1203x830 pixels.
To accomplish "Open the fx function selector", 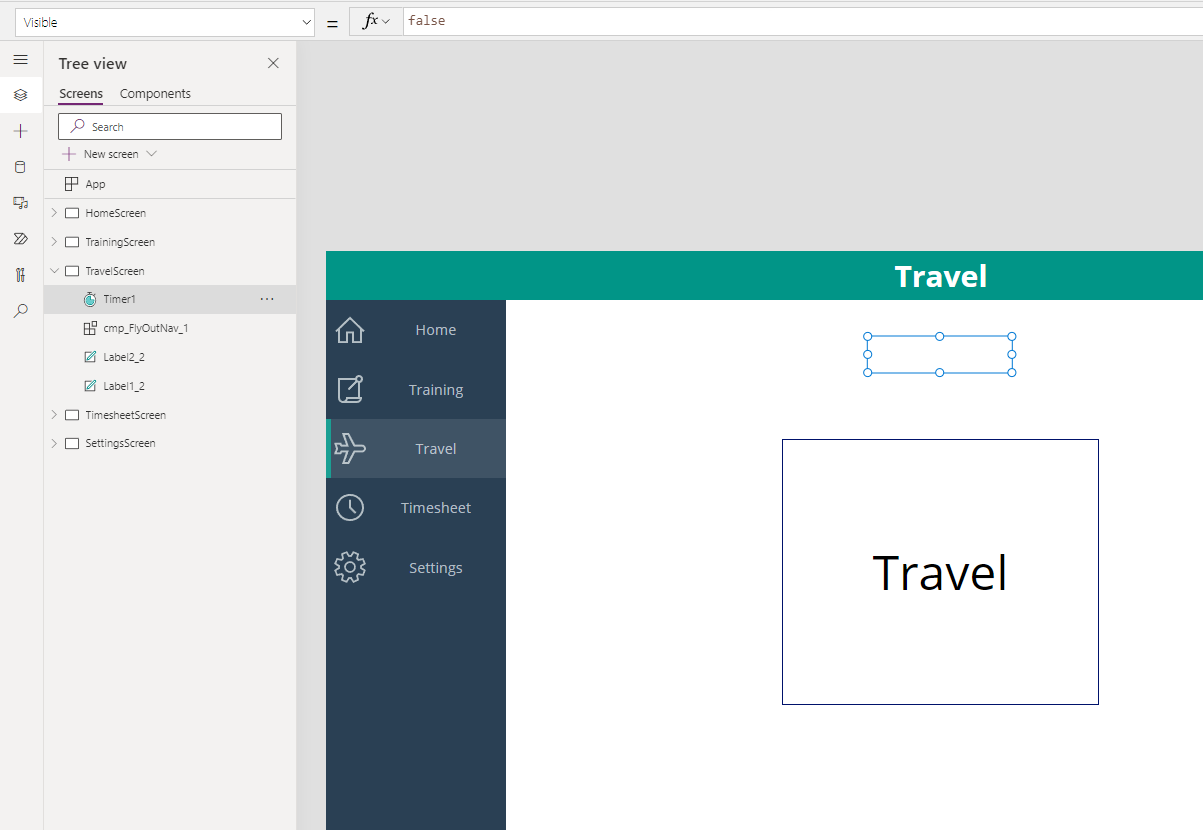I will 376,21.
